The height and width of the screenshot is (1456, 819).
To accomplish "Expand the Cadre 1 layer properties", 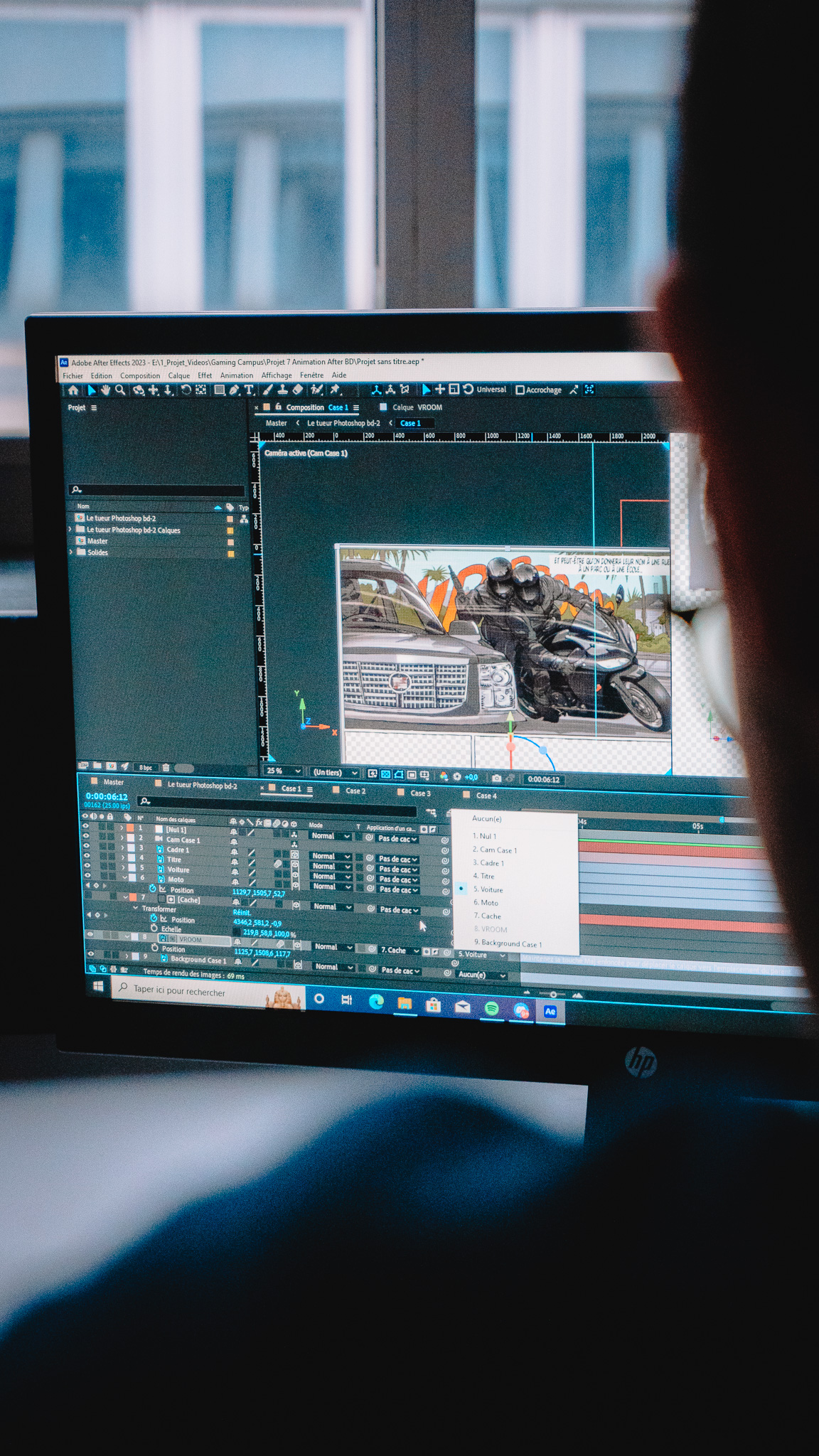I will coord(123,848).
